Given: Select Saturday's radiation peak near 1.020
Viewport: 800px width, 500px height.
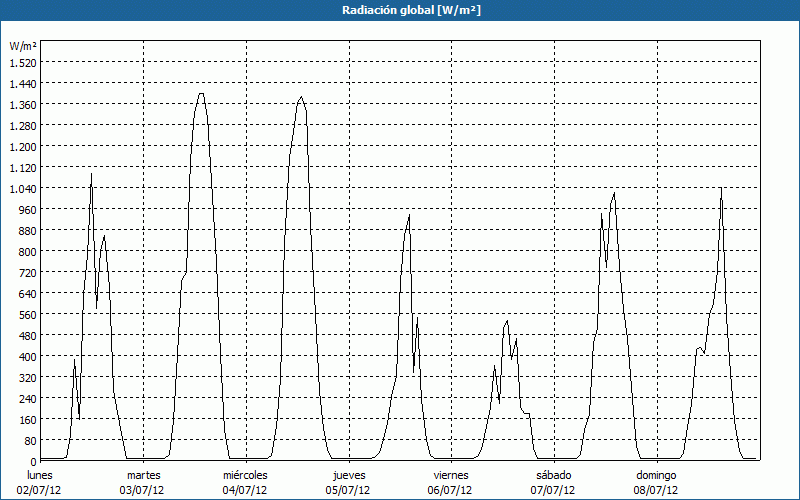Looking at the screenshot, I should point(614,193).
